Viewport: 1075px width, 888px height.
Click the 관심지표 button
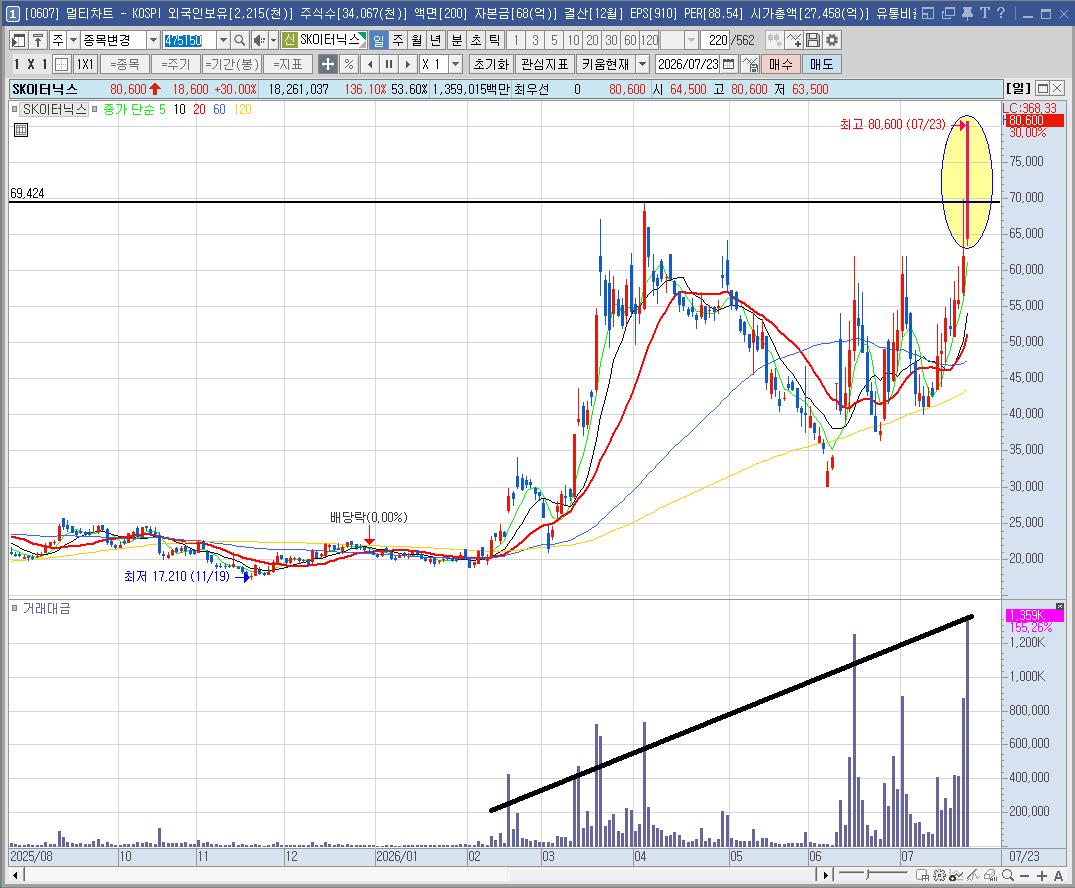click(x=545, y=64)
